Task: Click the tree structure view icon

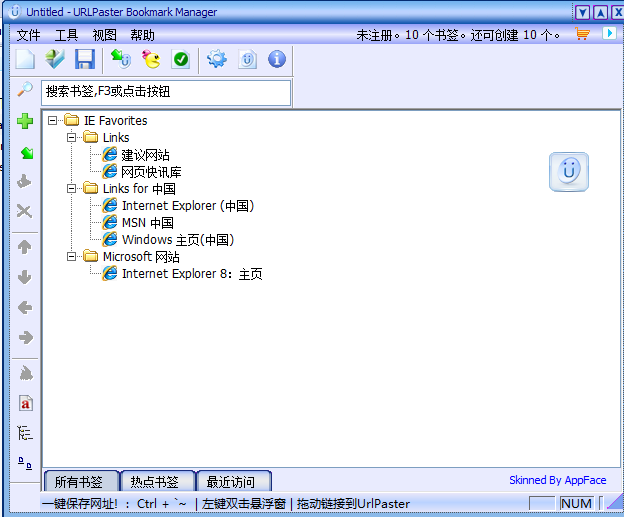Action: tap(25, 433)
